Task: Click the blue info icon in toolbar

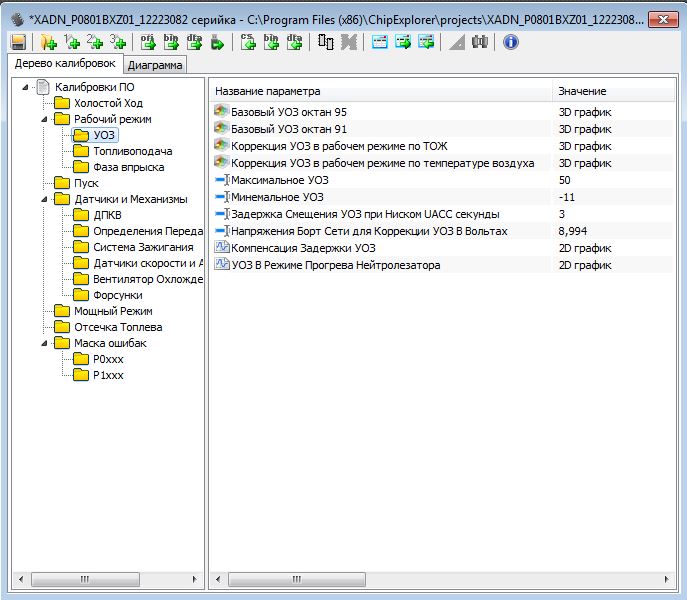Action: click(511, 42)
